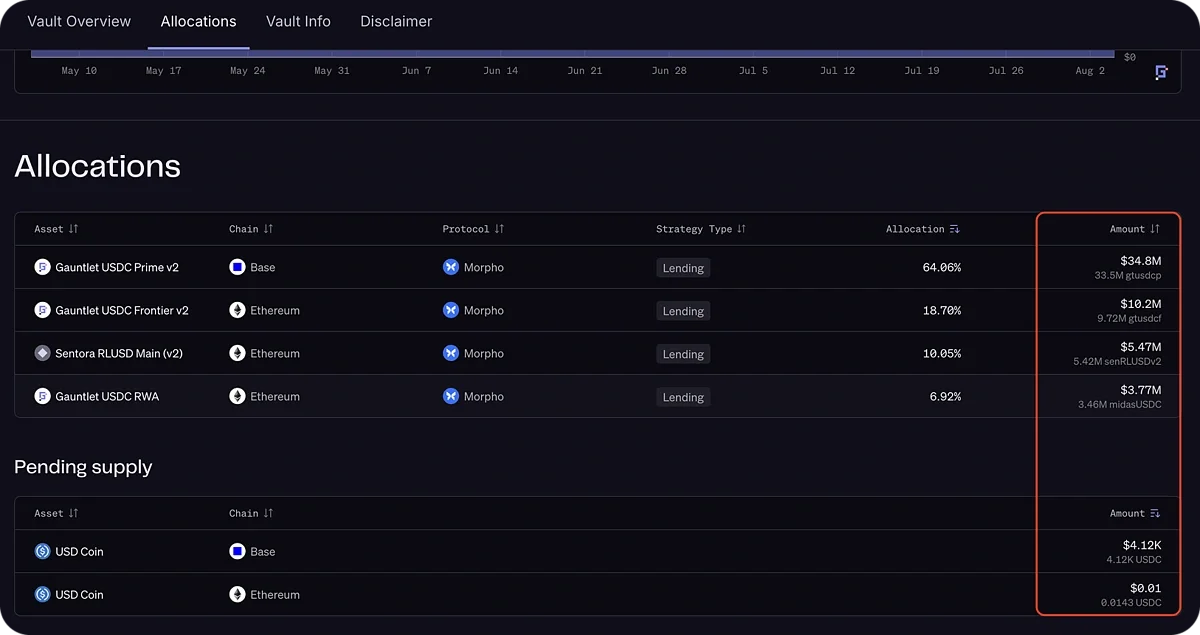Viewport: 1200px width, 635px height.
Task: Sort Allocations table by Asset
Action: pyautogui.click(x=56, y=229)
